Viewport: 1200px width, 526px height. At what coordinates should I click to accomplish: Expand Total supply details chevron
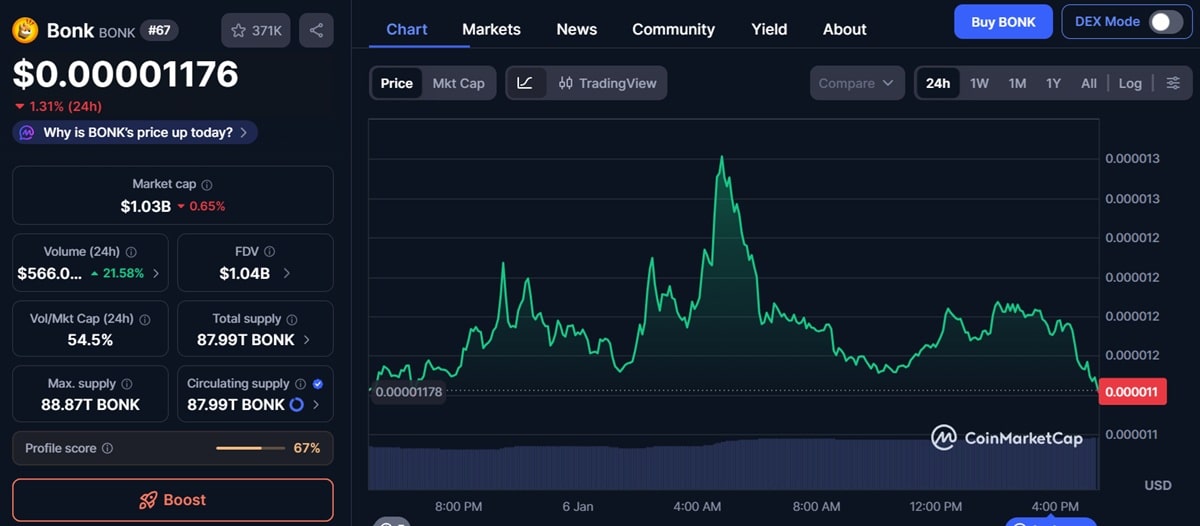306,340
